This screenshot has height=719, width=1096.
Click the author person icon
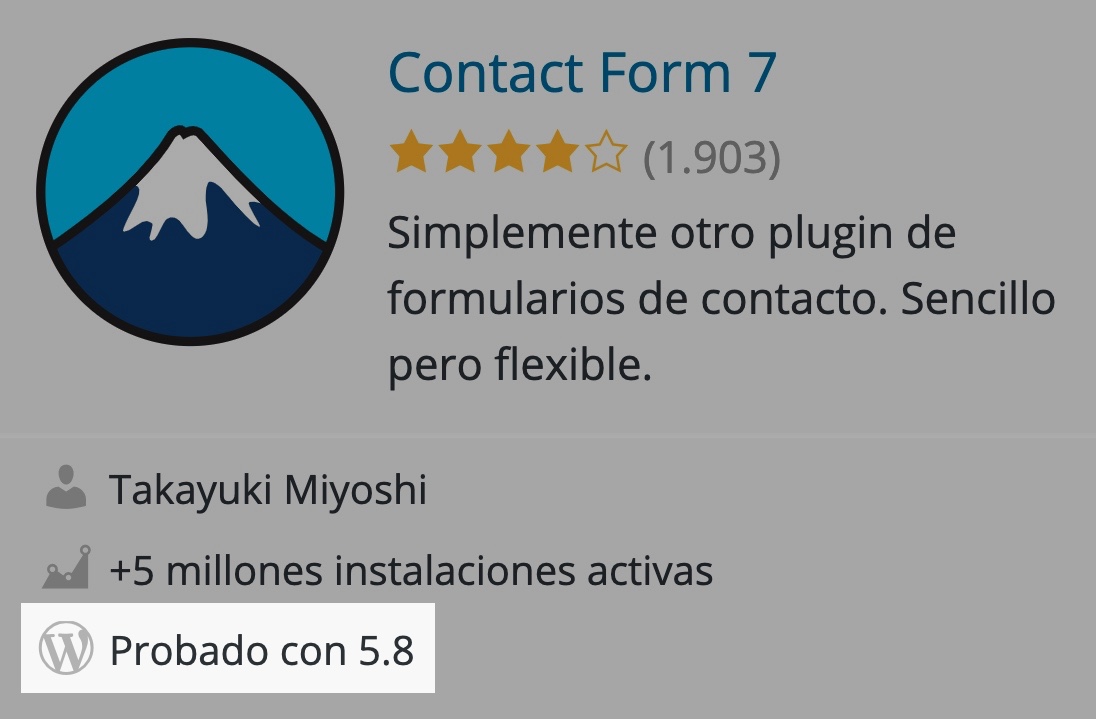pos(66,487)
